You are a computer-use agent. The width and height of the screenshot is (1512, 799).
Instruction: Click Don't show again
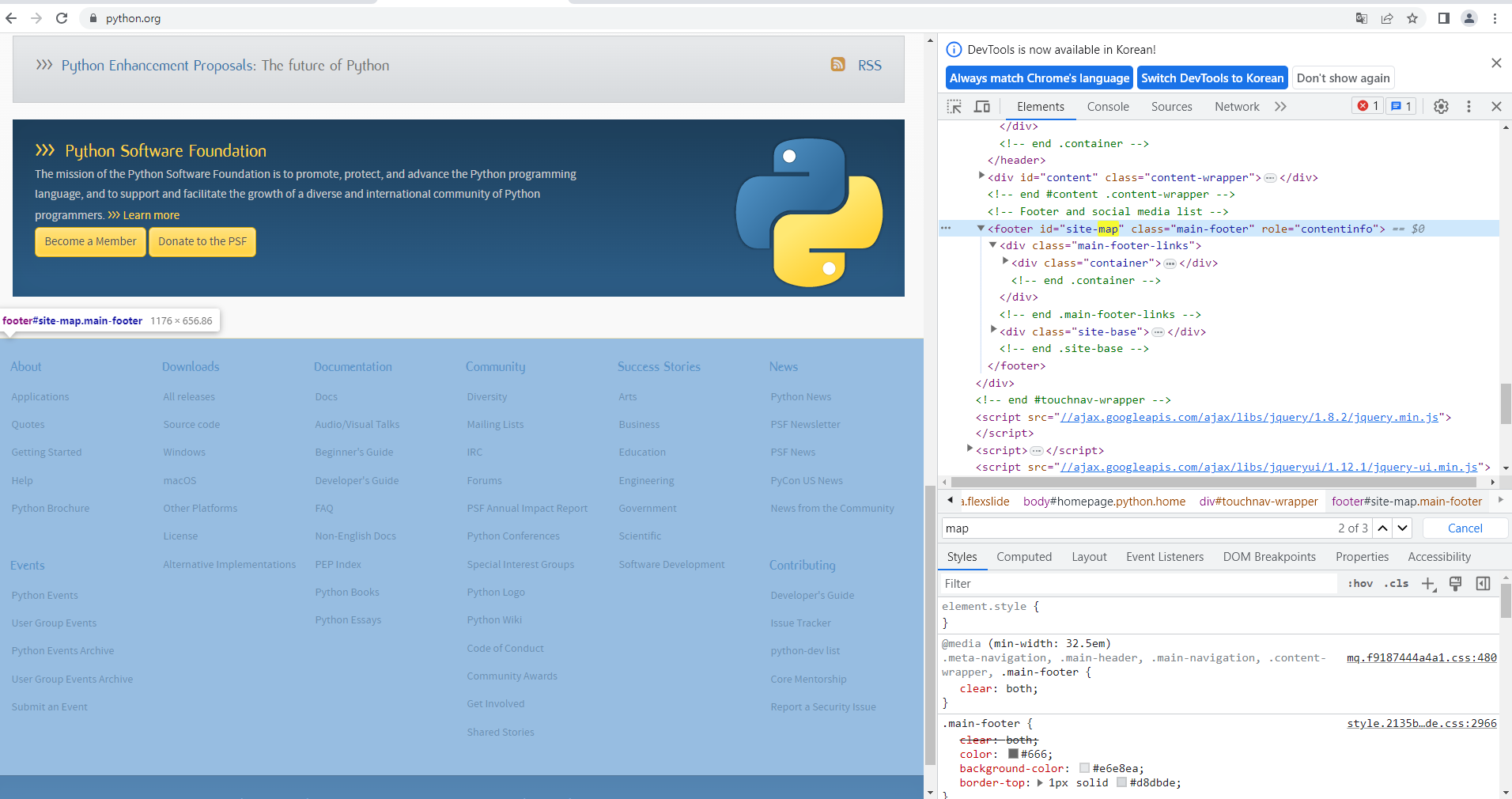[1343, 78]
